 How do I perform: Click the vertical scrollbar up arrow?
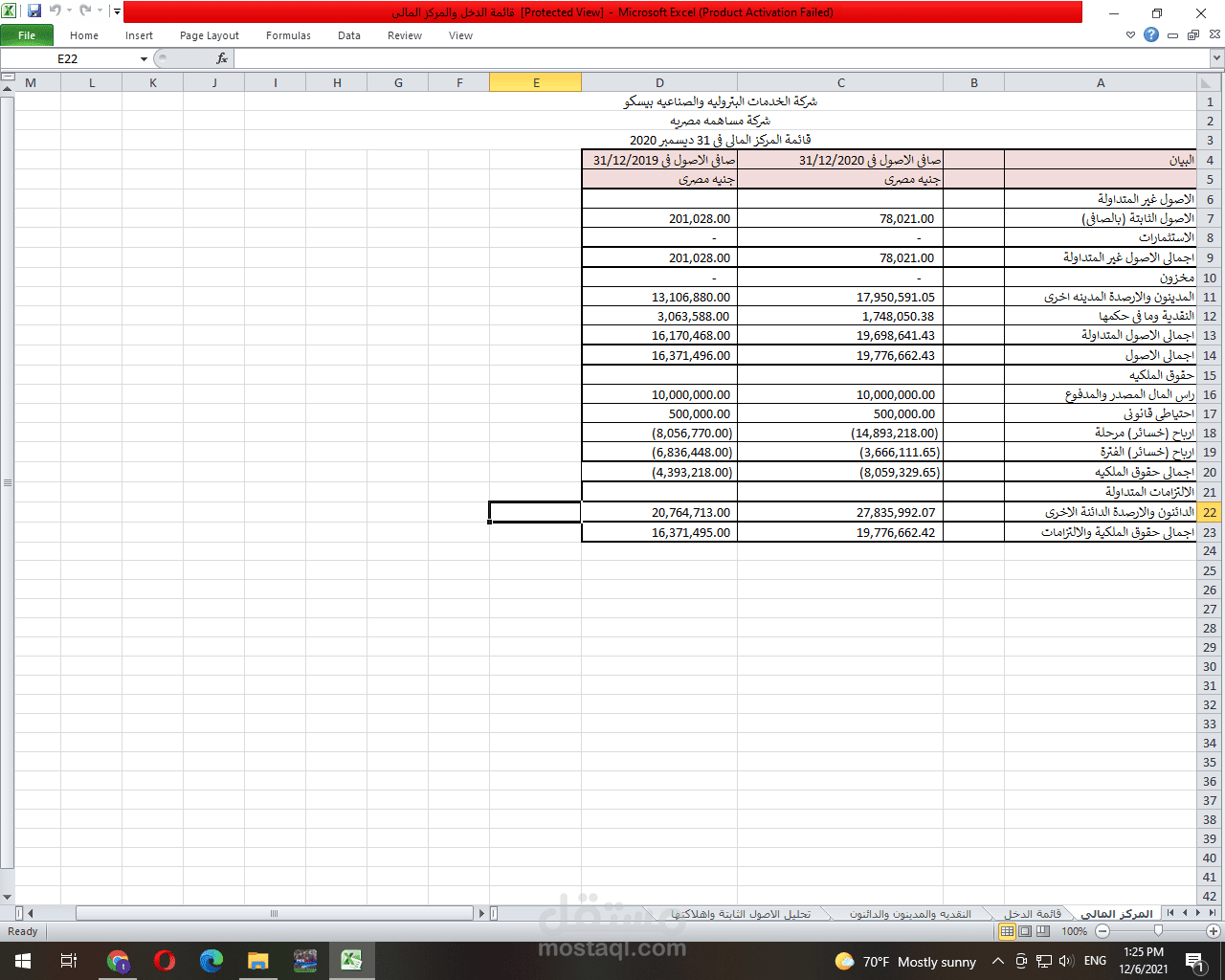[x=7, y=89]
